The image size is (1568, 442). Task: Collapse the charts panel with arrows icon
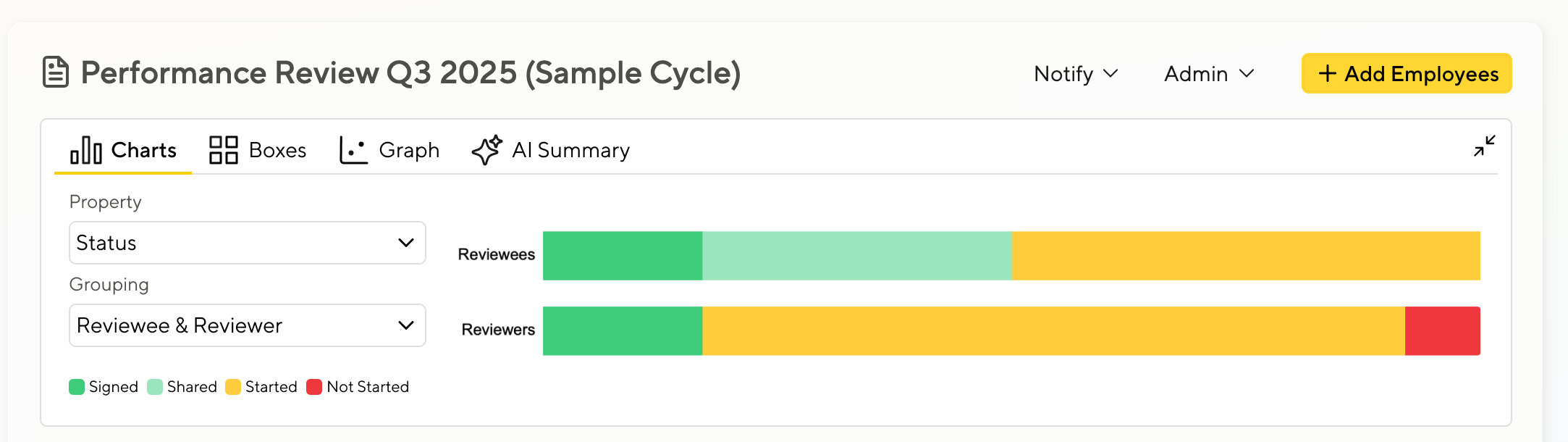click(x=1484, y=146)
